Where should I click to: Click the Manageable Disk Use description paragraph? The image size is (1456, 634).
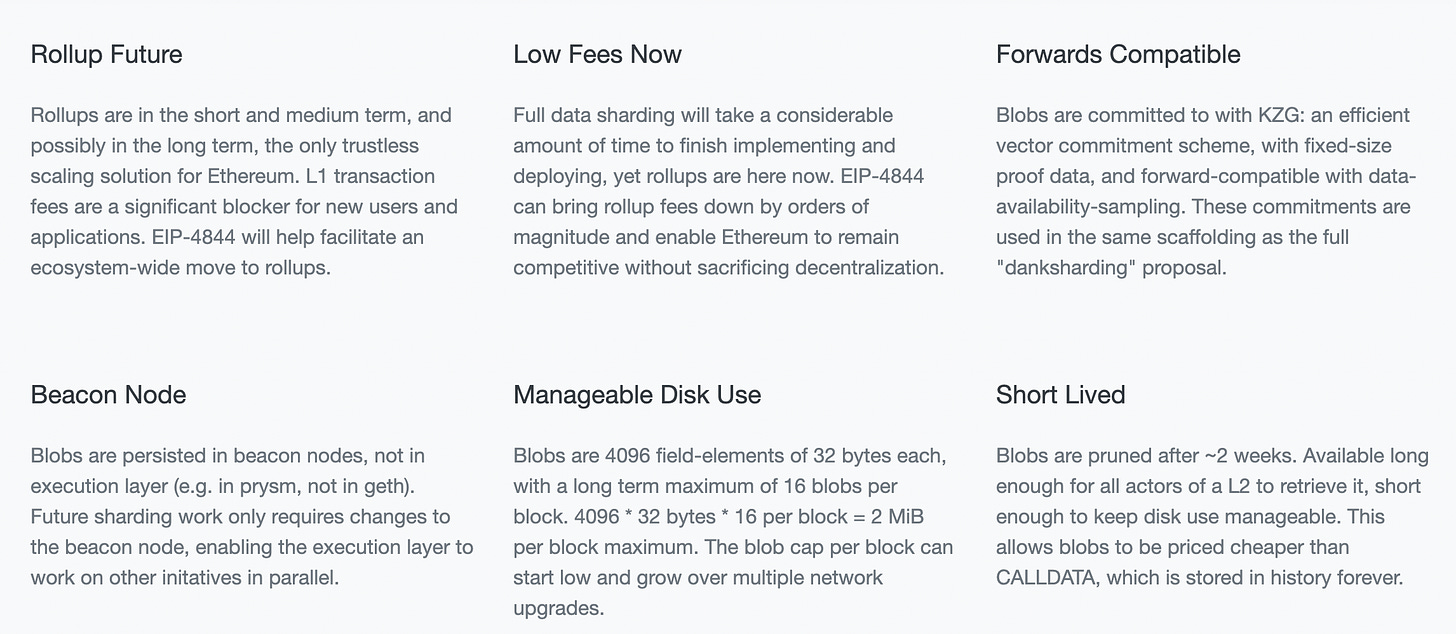point(733,531)
